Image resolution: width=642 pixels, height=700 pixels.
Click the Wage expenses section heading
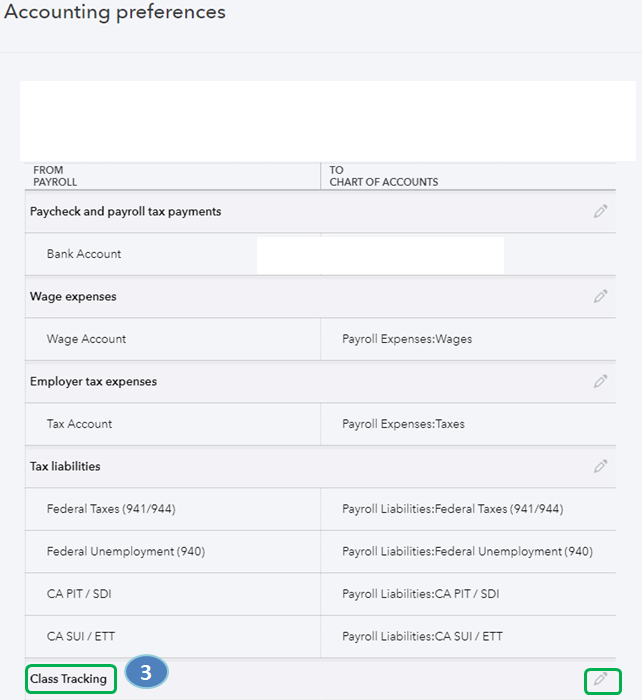coord(73,297)
